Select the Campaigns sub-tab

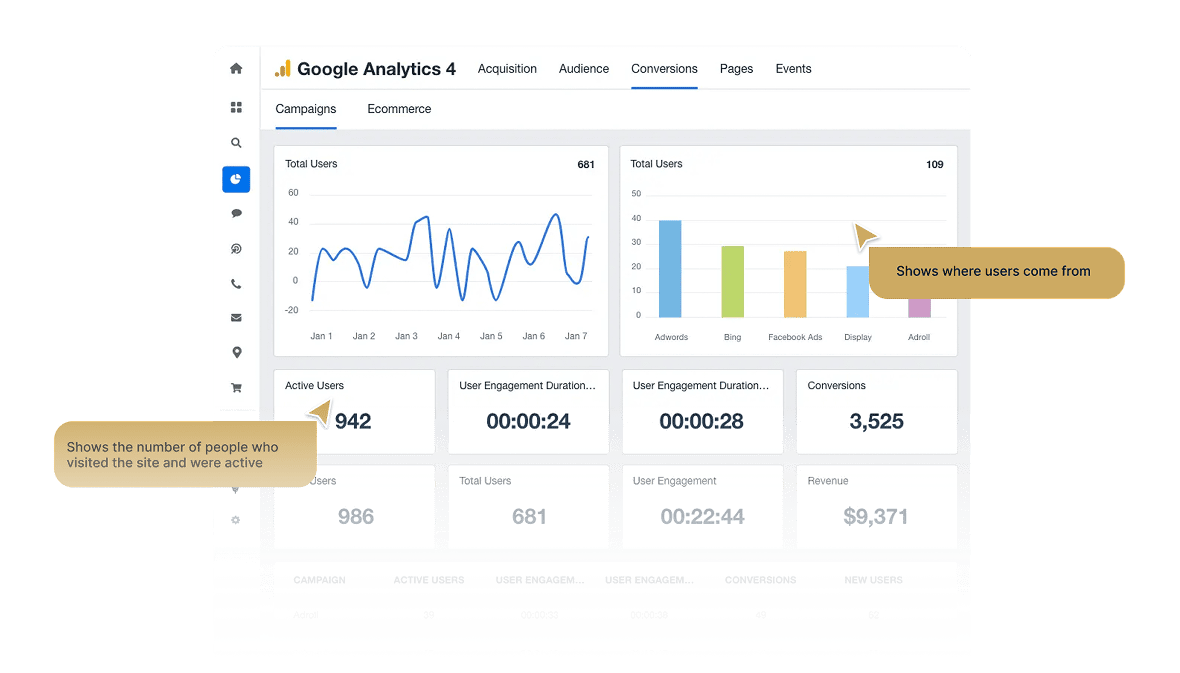point(306,108)
